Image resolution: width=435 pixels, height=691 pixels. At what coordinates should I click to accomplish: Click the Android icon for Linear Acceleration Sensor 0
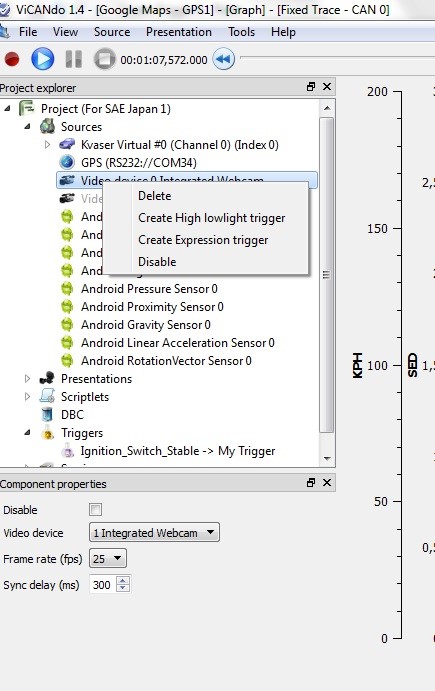[67, 343]
